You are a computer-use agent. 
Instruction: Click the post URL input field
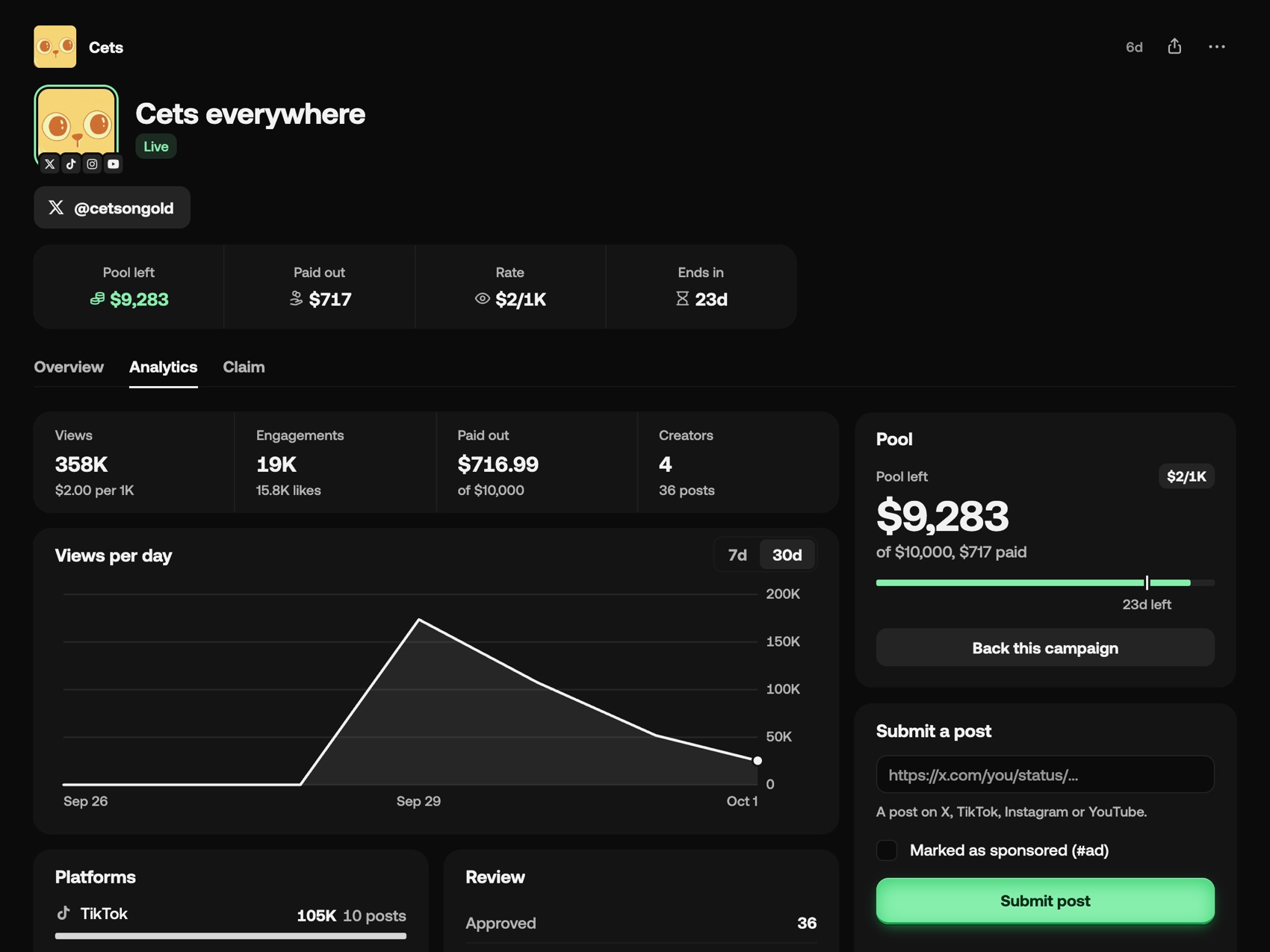tap(1045, 774)
